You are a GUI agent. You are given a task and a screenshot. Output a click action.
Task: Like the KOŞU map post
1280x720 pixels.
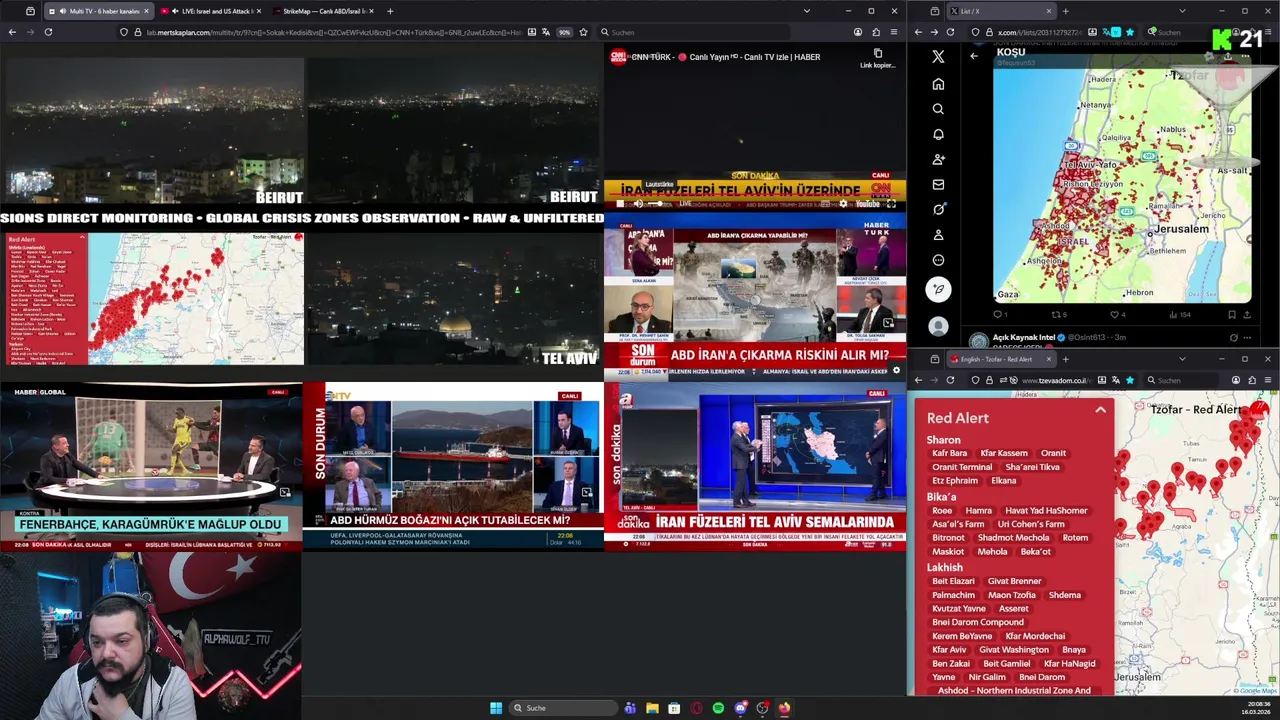click(x=1116, y=314)
